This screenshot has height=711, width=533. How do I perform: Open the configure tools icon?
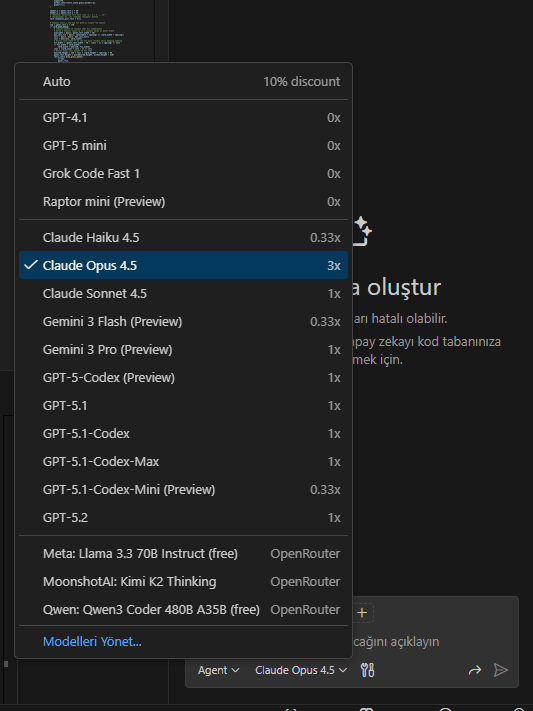pyautogui.click(x=367, y=670)
